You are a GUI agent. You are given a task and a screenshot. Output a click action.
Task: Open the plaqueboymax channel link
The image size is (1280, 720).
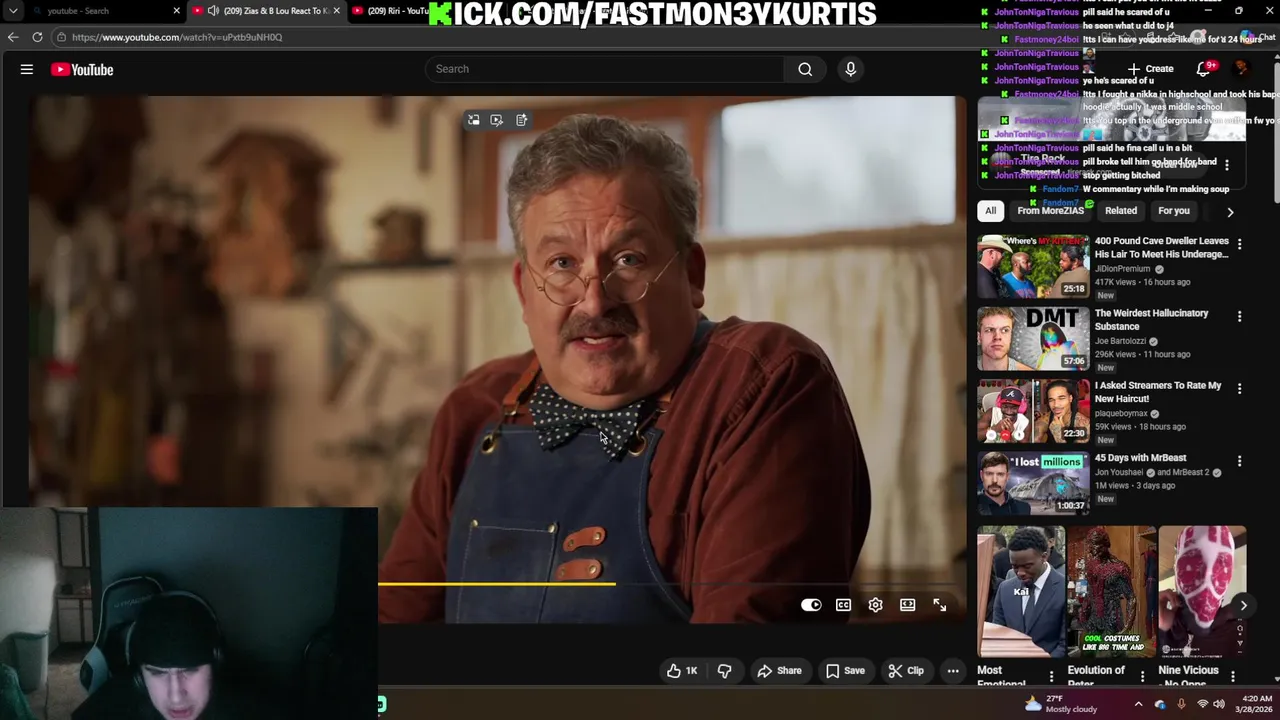pyautogui.click(x=1122, y=414)
